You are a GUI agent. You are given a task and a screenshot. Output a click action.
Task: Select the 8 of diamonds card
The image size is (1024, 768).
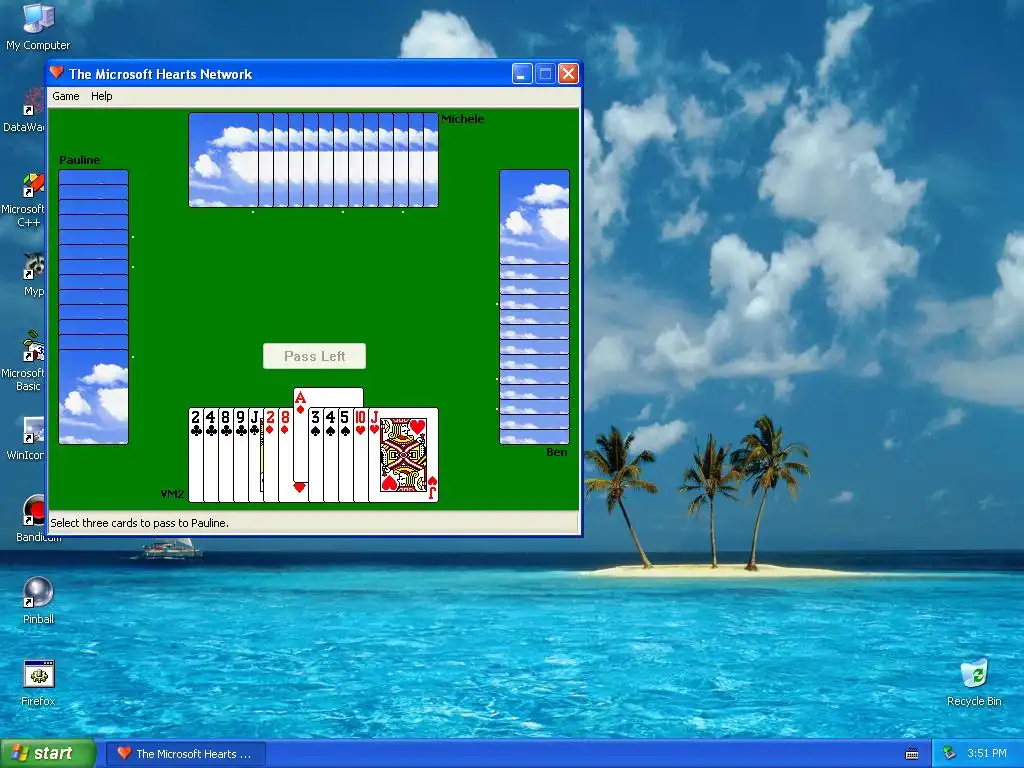pyautogui.click(x=285, y=455)
